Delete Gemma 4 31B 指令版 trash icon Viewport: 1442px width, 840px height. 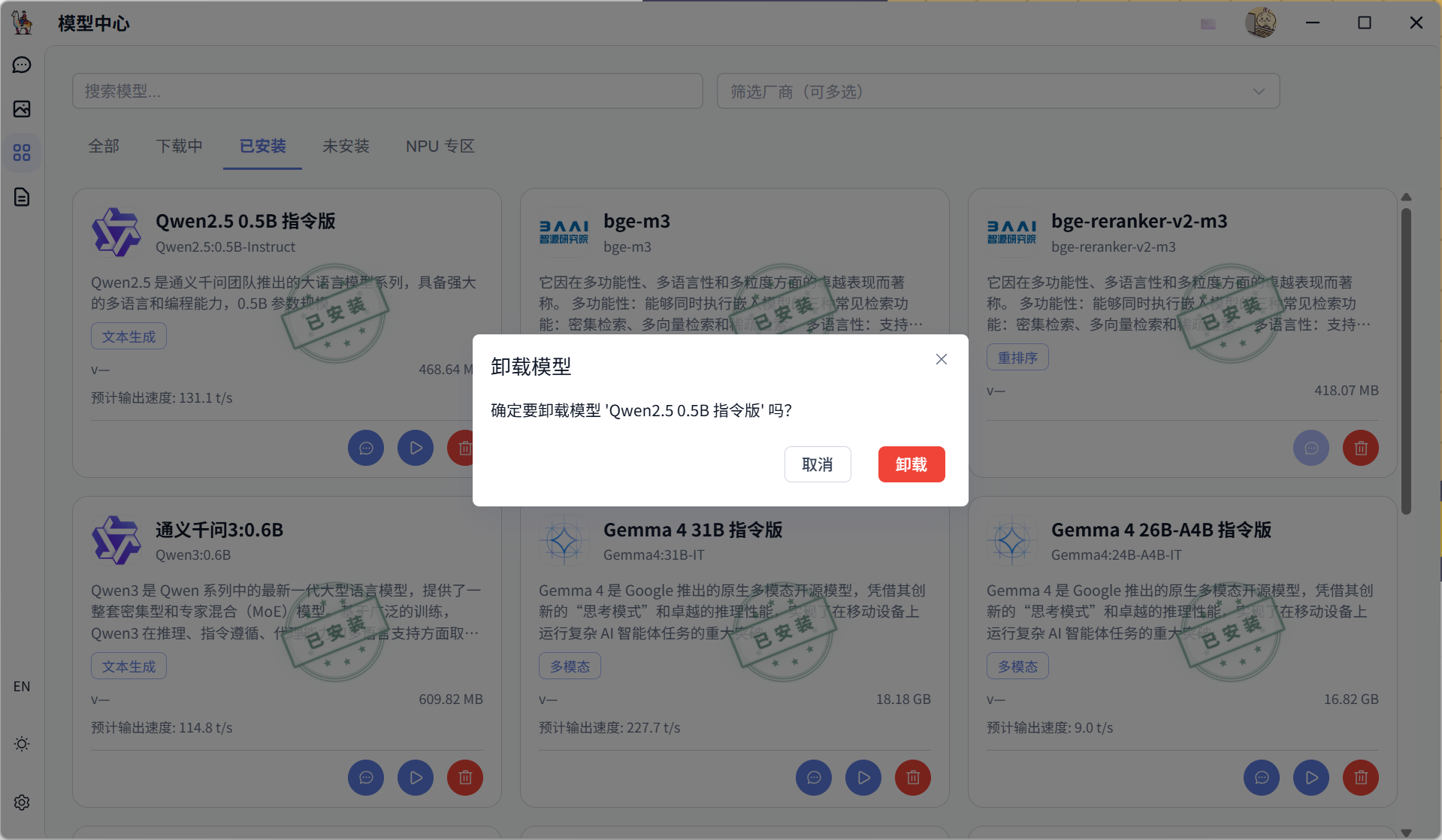[x=913, y=777]
